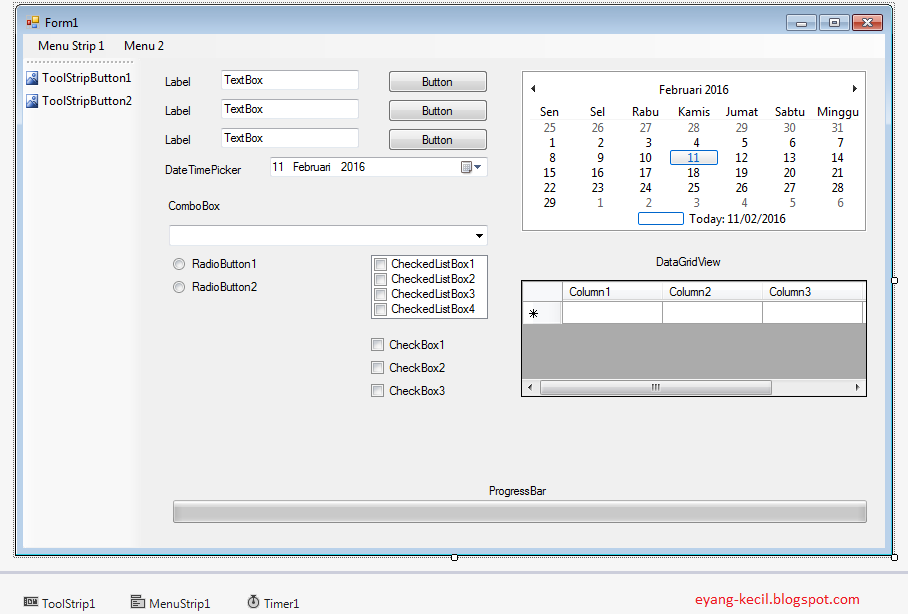This screenshot has width=908, height=614.
Task: Select RadioButton1
Action: (179, 264)
